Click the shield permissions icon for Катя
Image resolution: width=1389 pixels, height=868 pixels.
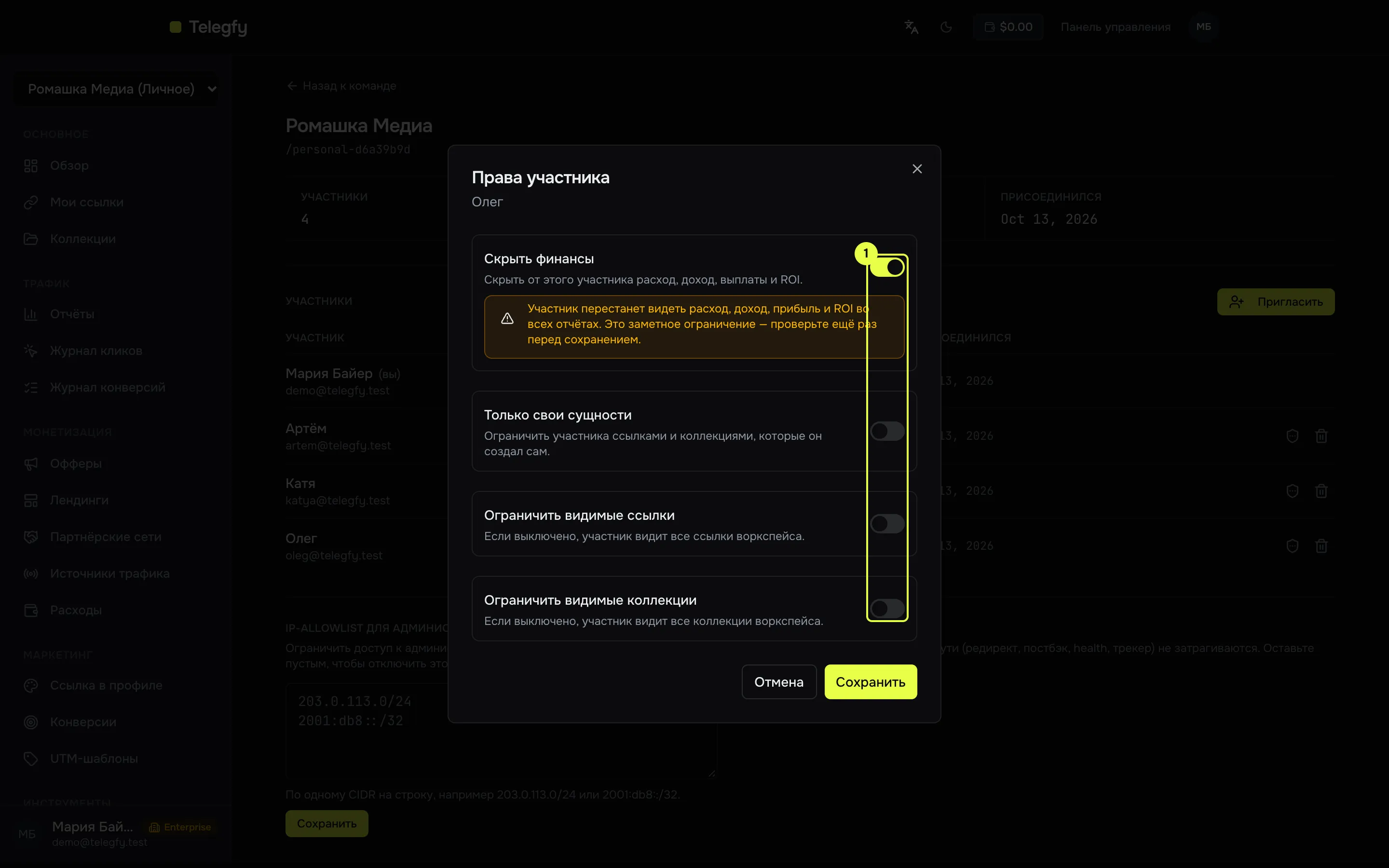tap(1292, 491)
